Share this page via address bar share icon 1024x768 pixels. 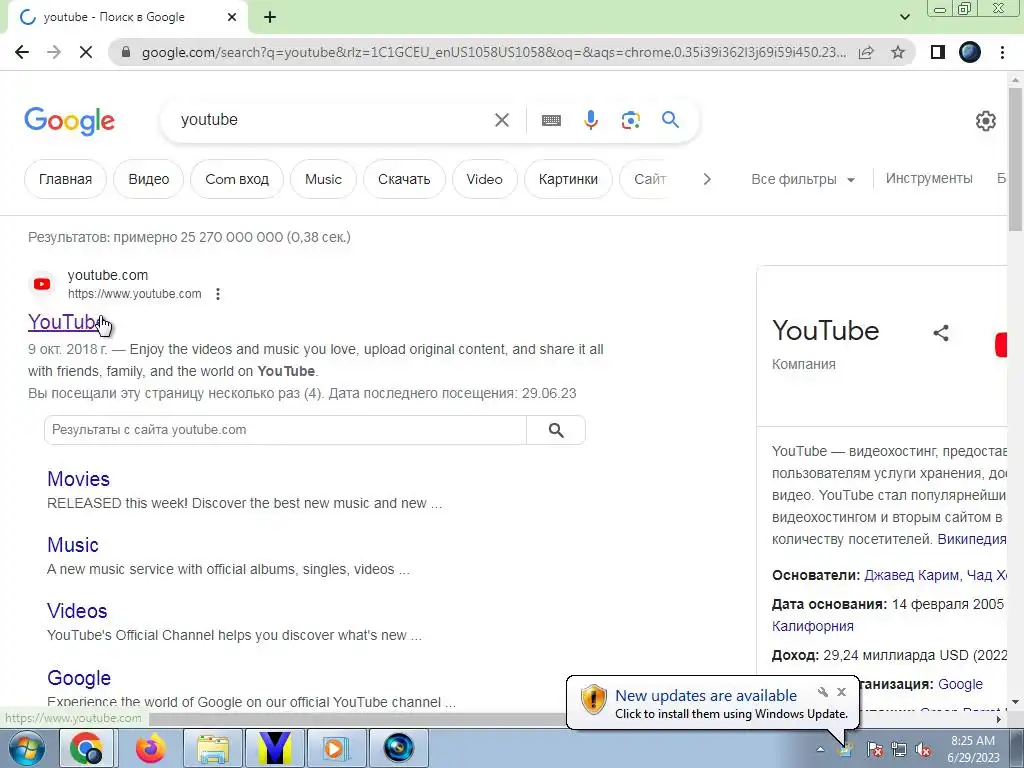click(x=867, y=52)
